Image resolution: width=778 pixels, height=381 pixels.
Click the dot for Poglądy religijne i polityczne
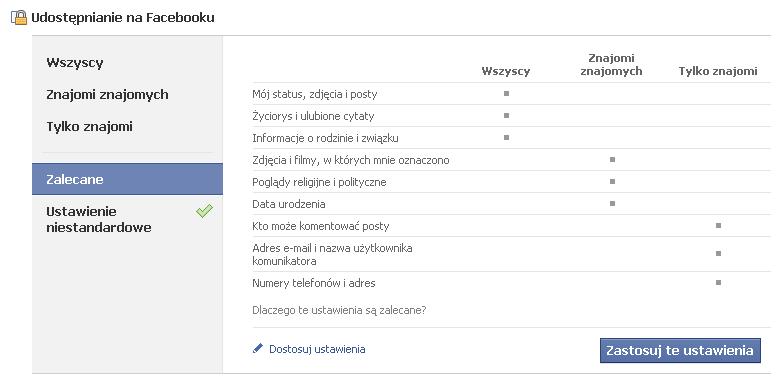click(x=612, y=182)
